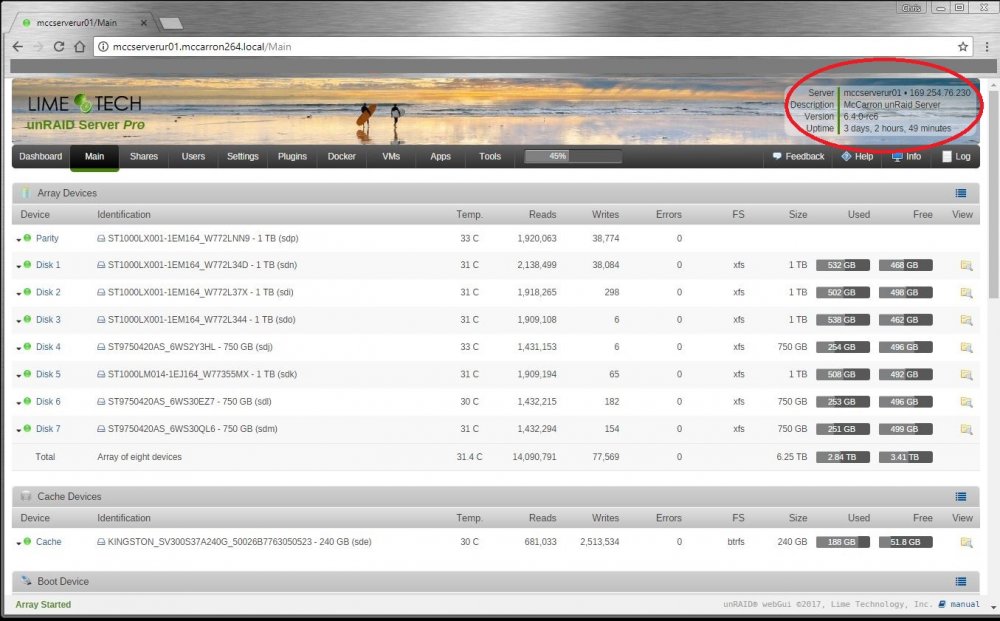Bookmark this page with star icon
The height and width of the screenshot is (621, 1000).
(x=963, y=47)
